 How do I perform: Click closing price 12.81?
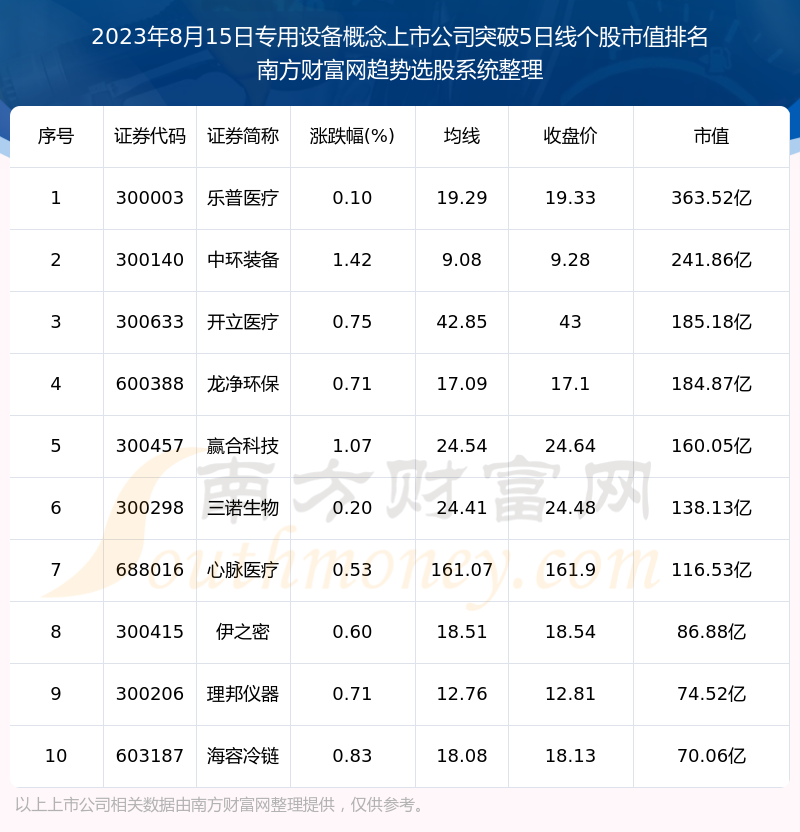pyautogui.click(x=570, y=695)
